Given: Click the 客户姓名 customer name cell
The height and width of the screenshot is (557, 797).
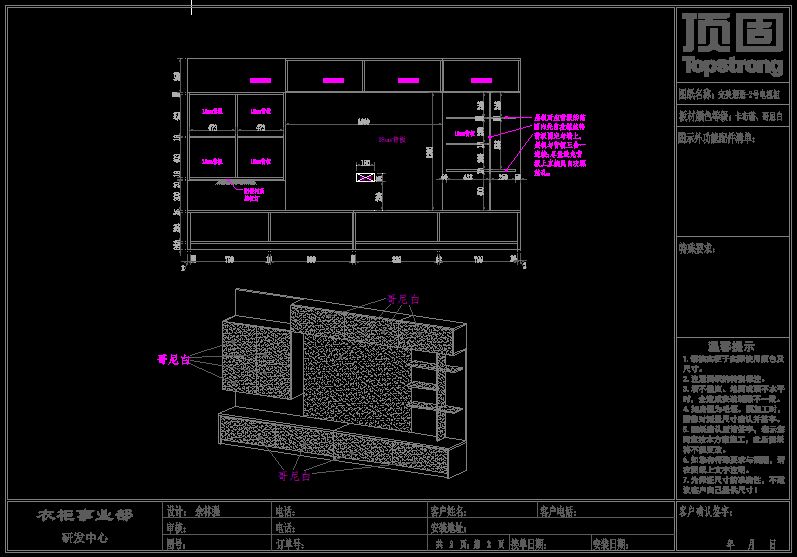Looking at the screenshot, I should pyautogui.click(x=482, y=511).
